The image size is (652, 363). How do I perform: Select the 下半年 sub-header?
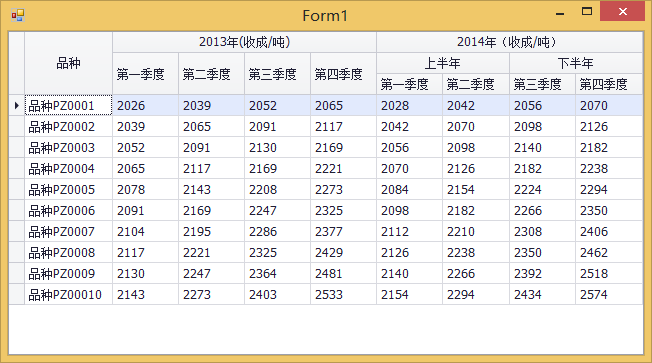point(576,63)
